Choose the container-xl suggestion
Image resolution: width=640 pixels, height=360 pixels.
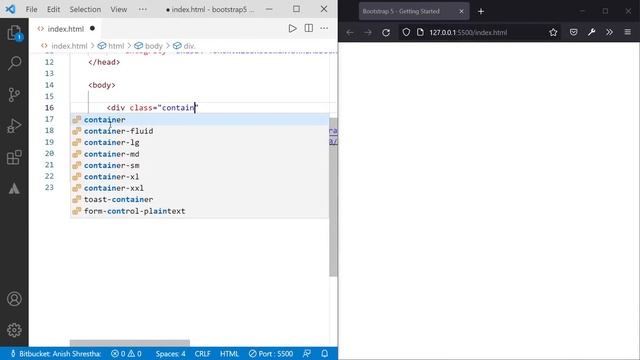[200, 177]
